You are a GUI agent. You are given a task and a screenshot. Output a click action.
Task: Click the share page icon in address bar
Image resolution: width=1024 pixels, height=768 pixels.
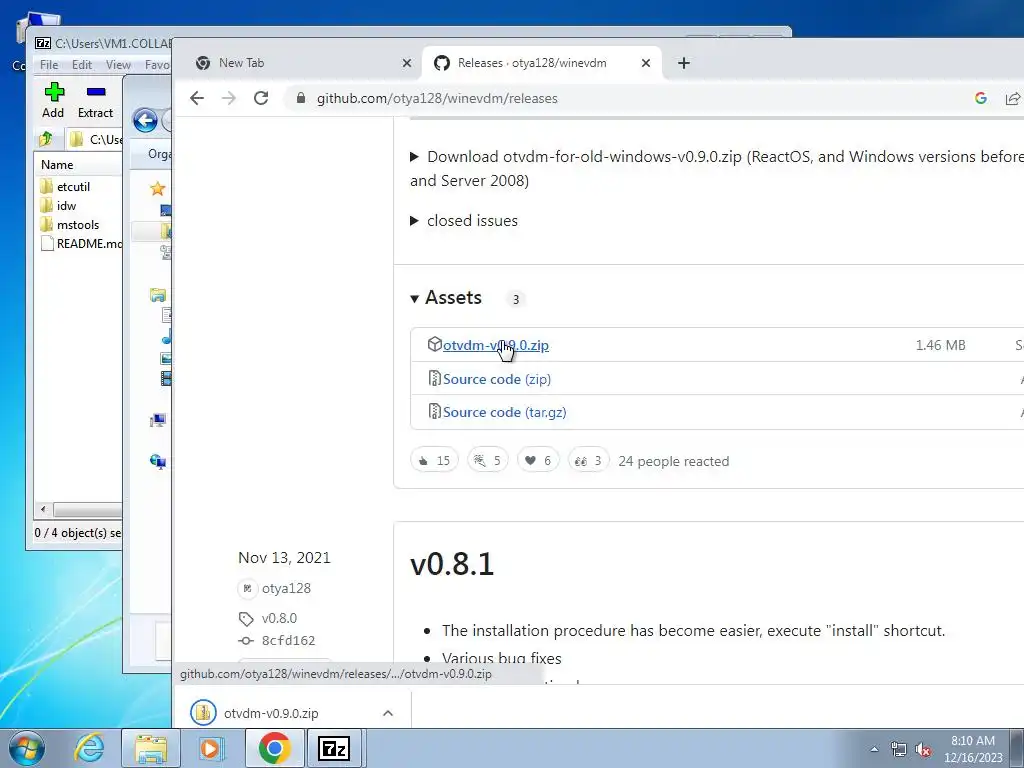1013,99
